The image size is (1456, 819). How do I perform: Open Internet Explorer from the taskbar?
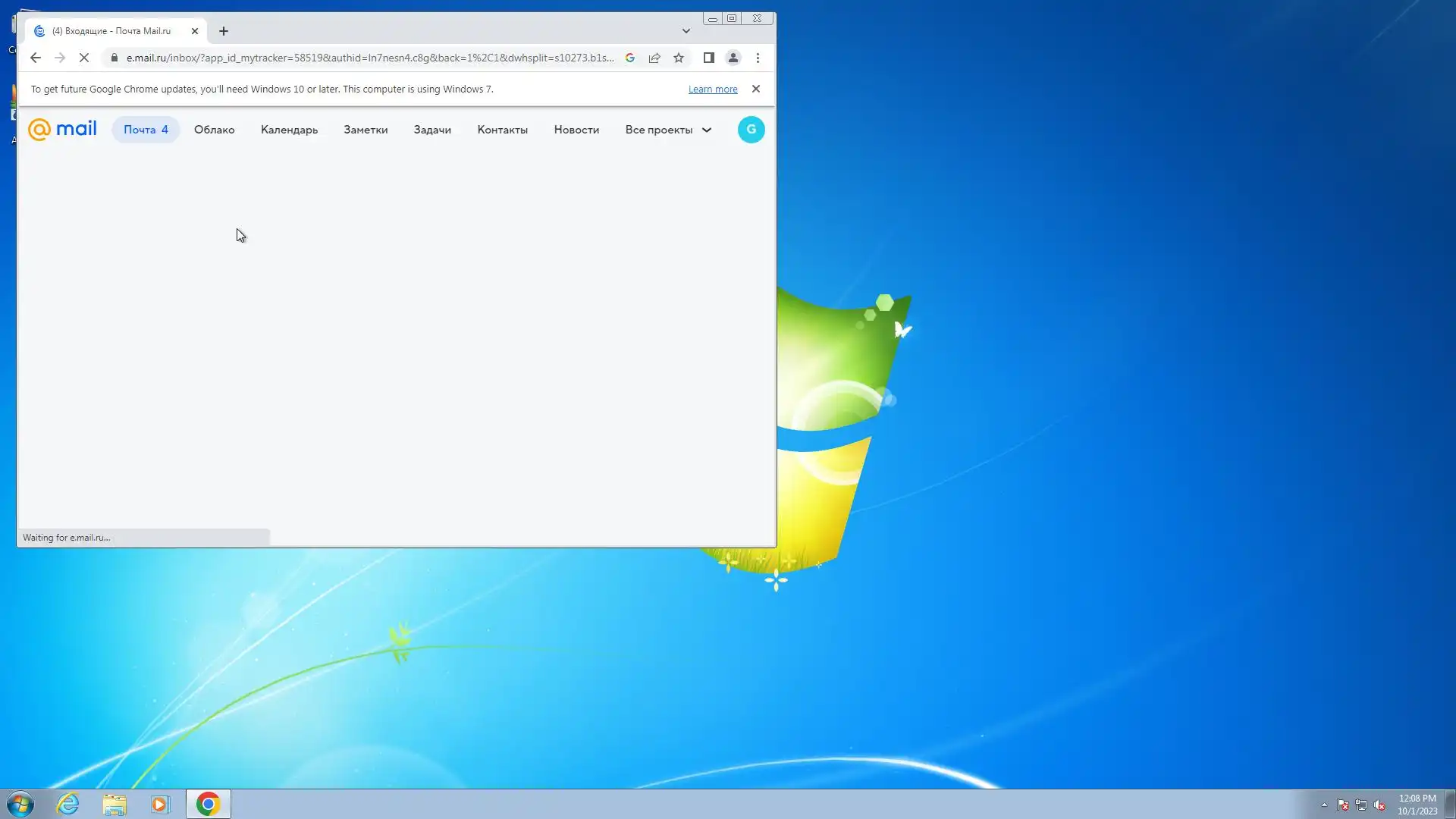(x=68, y=804)
